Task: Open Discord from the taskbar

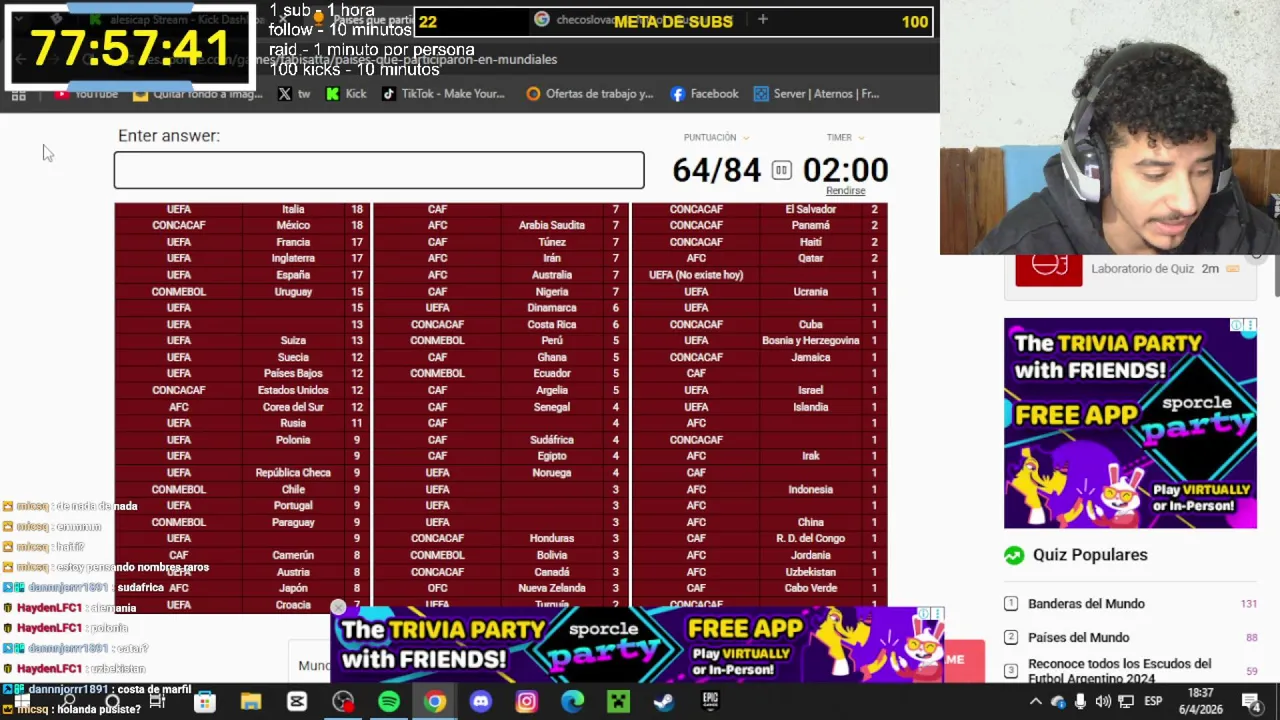Action: tap(480, 702)
